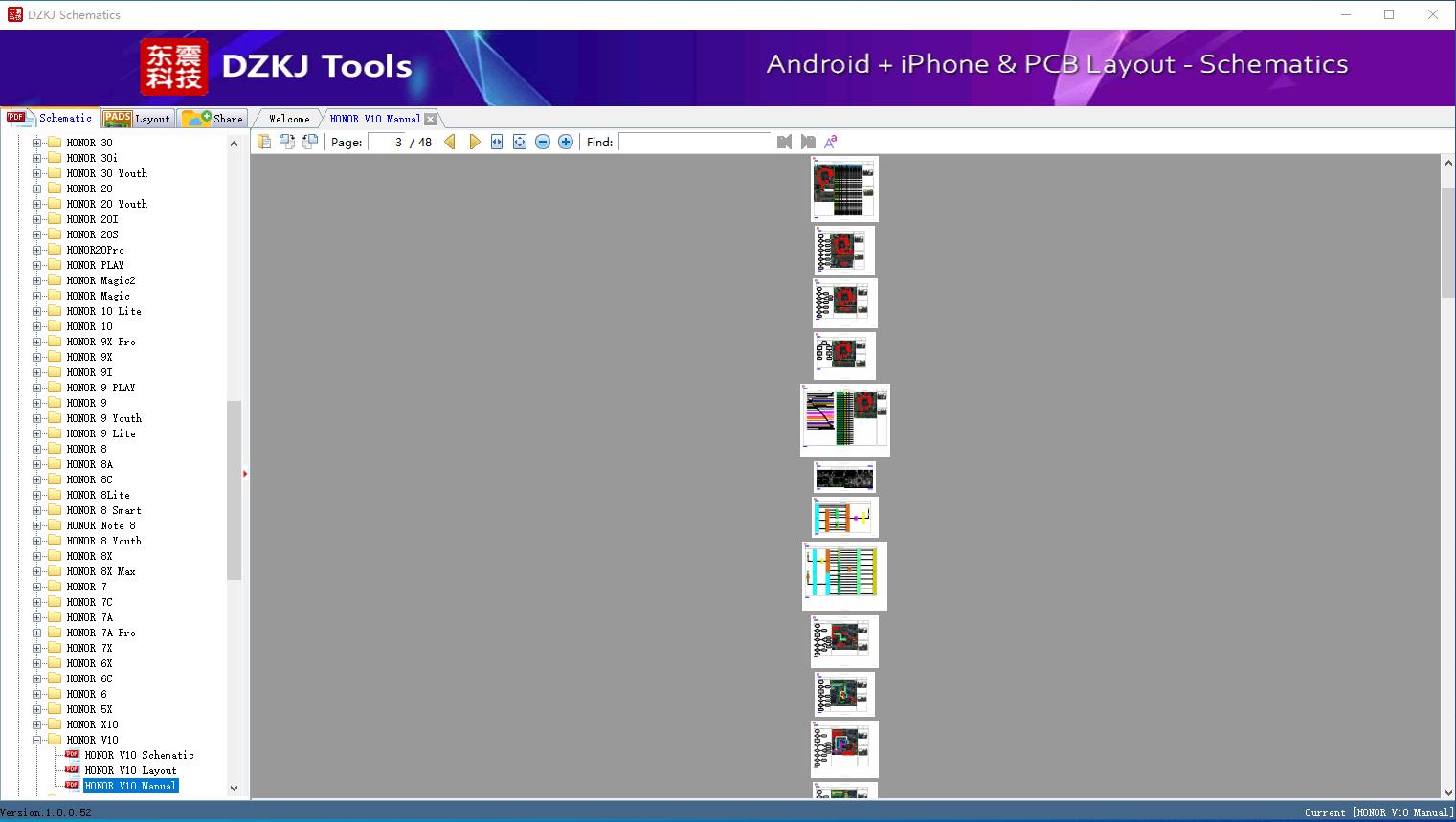Expand the HONOR 10 Lite tree node
This screenshot has width=1456, height=822.
pyautogui.click(x=36, y=311)
